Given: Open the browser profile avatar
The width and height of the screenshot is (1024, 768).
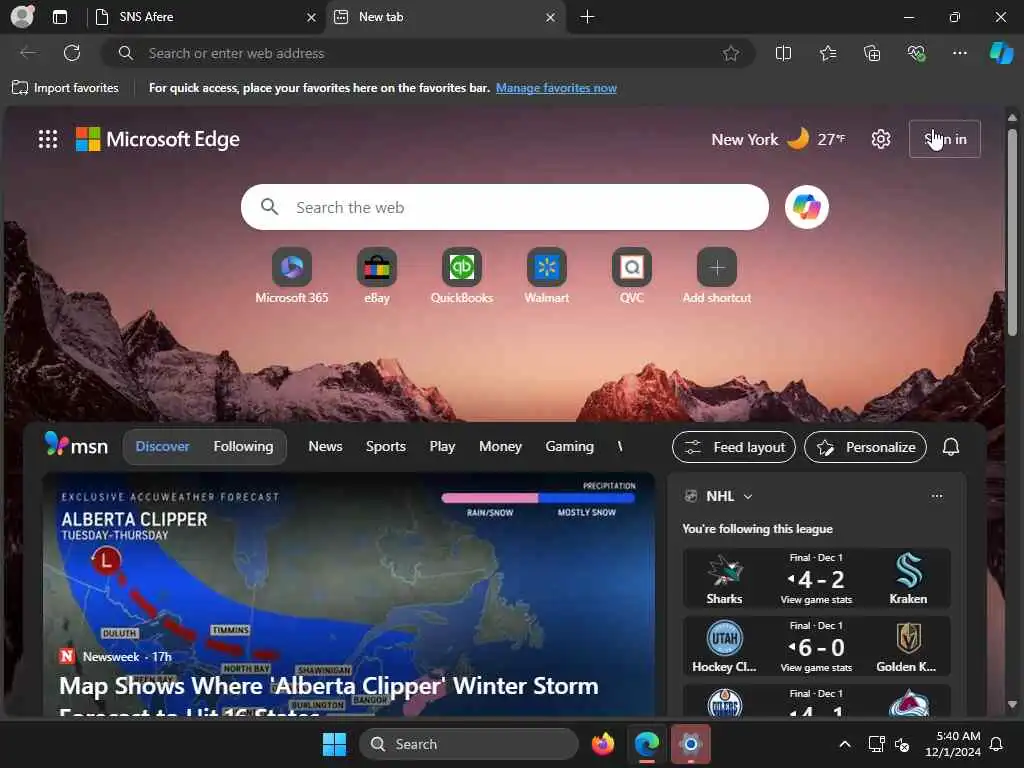Looking at the screenshot, I should click(22, 16).
